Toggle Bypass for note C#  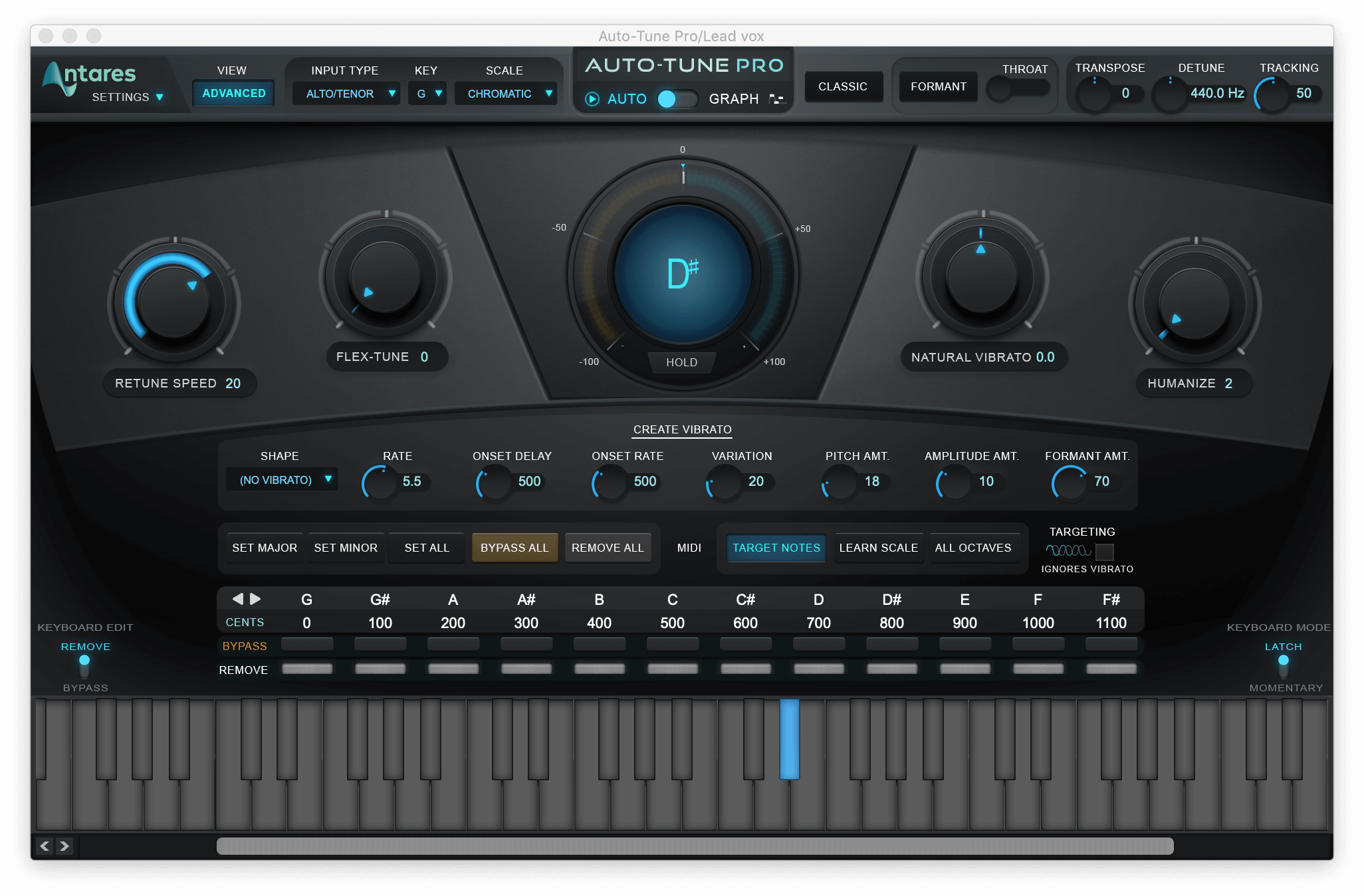coord(746,643)
